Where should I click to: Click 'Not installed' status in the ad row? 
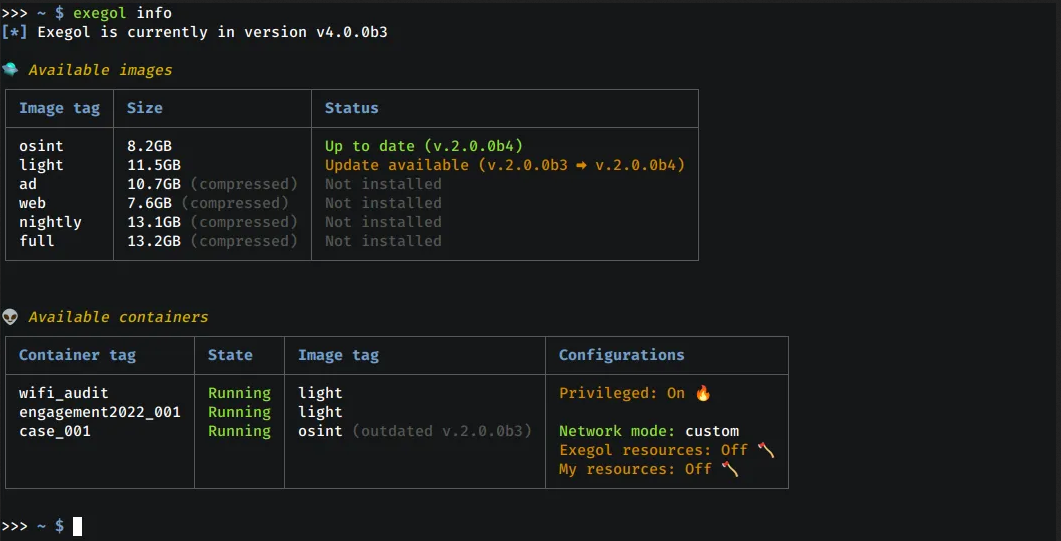(383, 184)
